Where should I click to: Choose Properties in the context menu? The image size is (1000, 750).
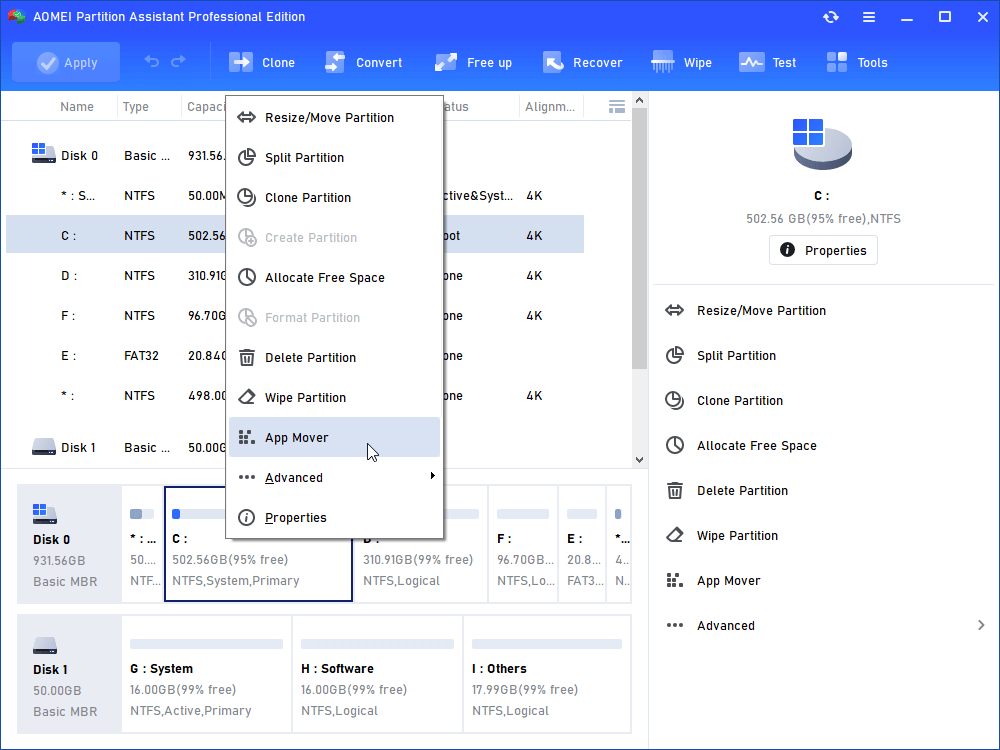[x=334, y=517]
